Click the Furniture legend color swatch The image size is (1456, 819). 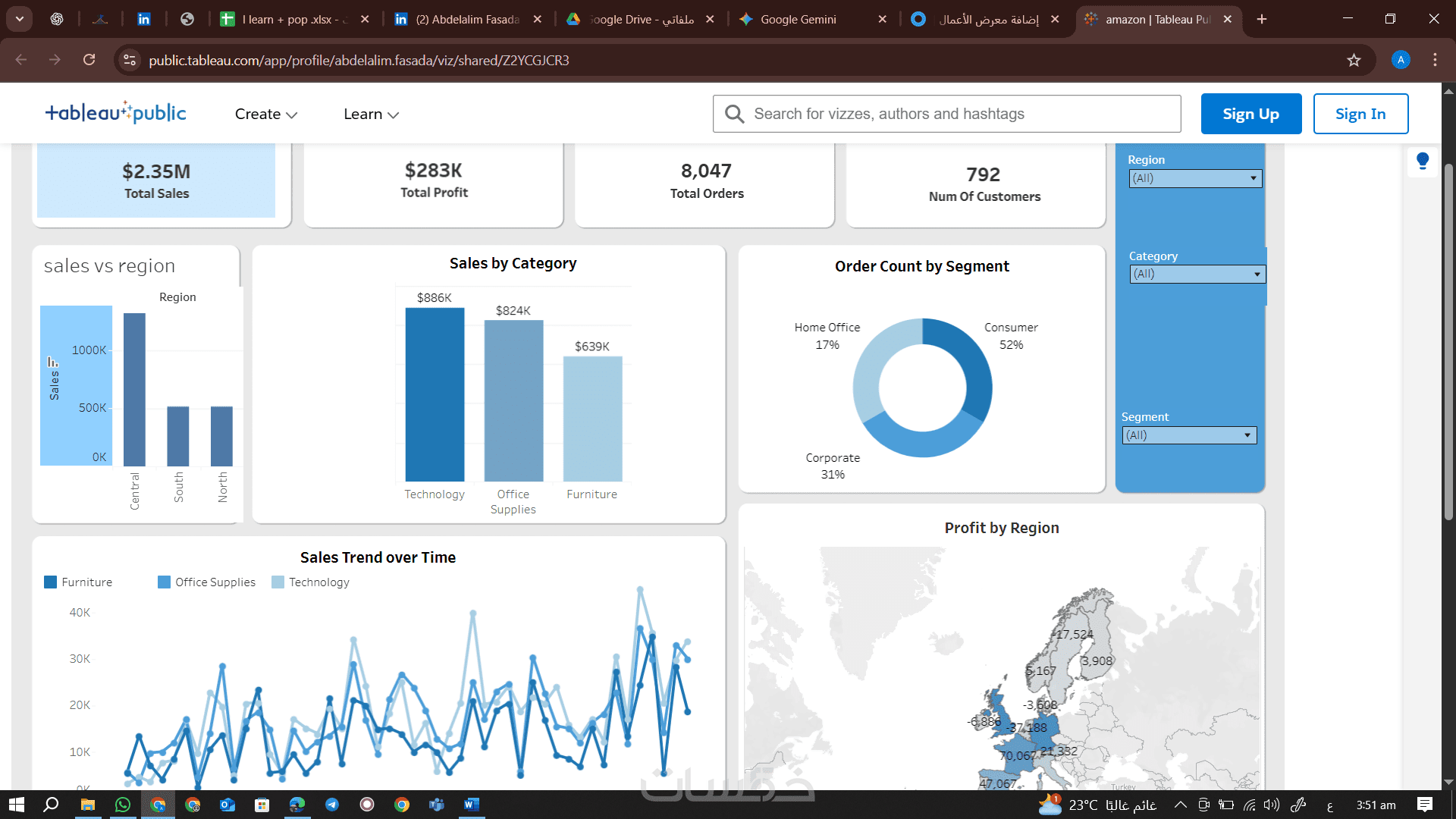point(51,582)
